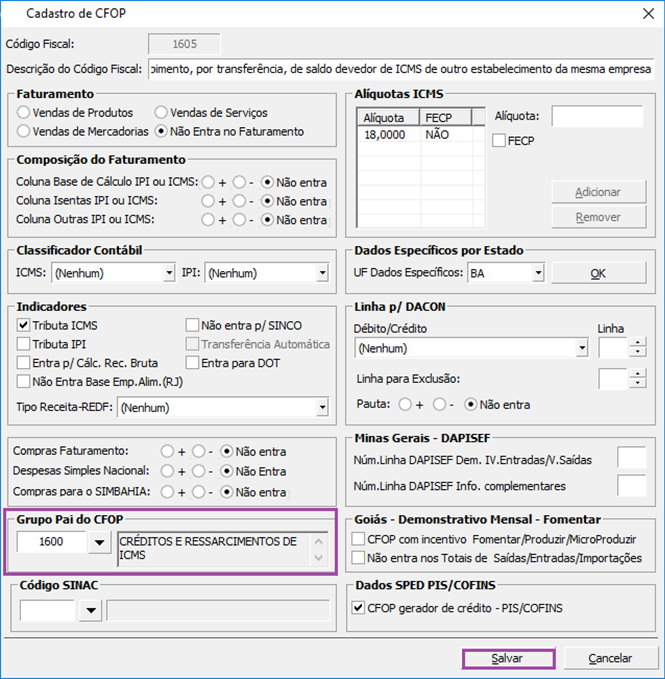Open the ICMS Classificador Contábil dropdown
The image size is (665, 679).
(x=169, y=273)
